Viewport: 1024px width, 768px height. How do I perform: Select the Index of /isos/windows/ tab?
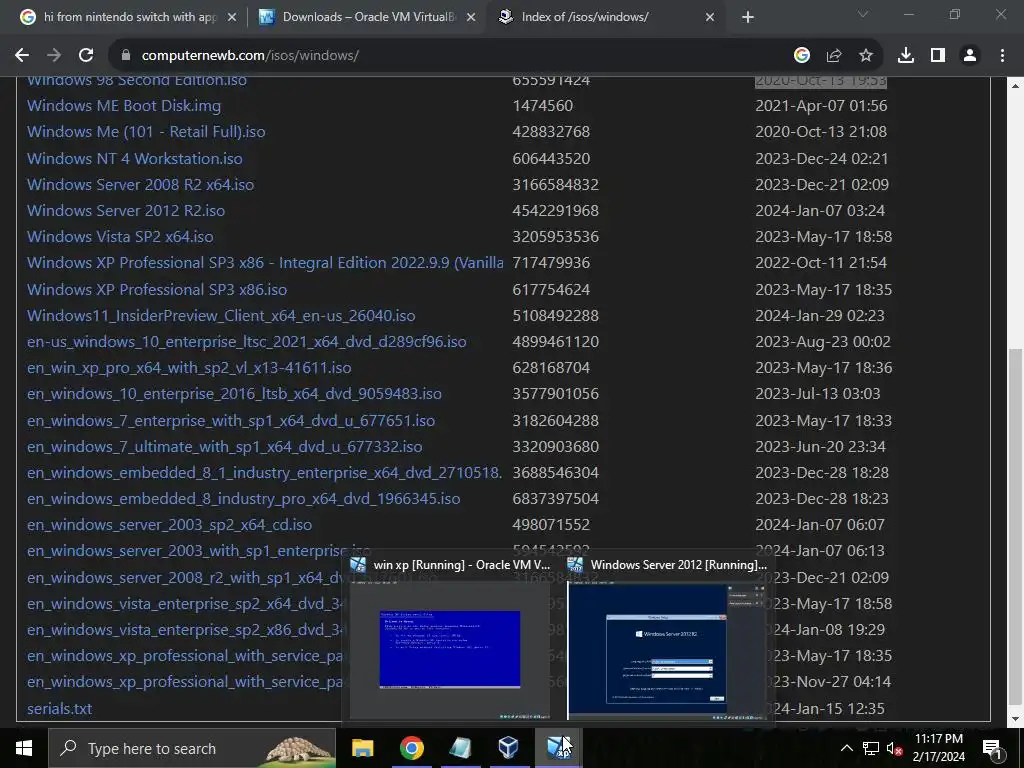[x=607, y=17]
